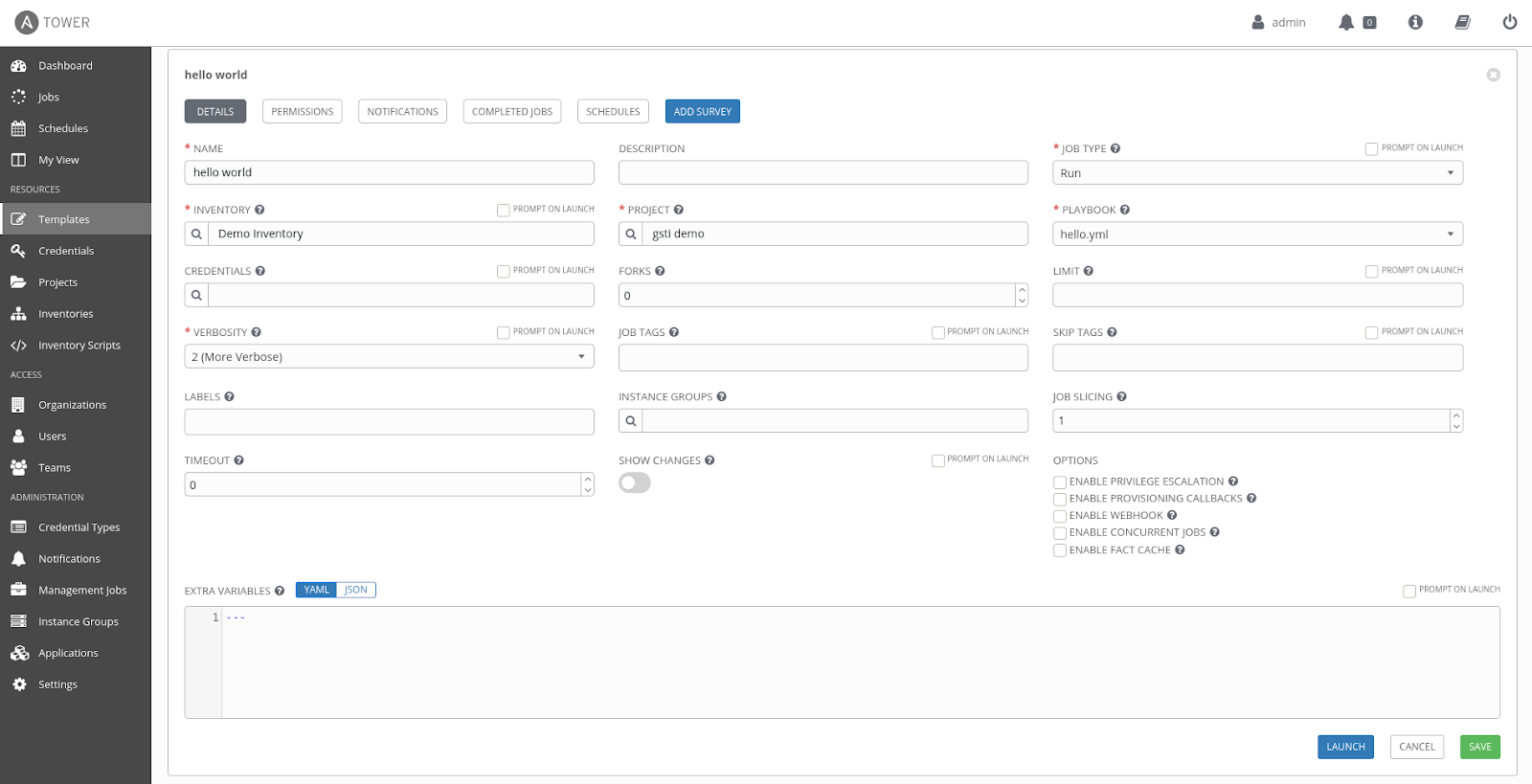Click the Inventory lookup search icon

click(196, 234)
